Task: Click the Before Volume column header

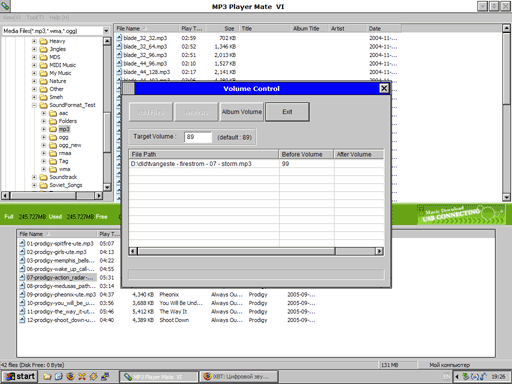Action: 306,154
